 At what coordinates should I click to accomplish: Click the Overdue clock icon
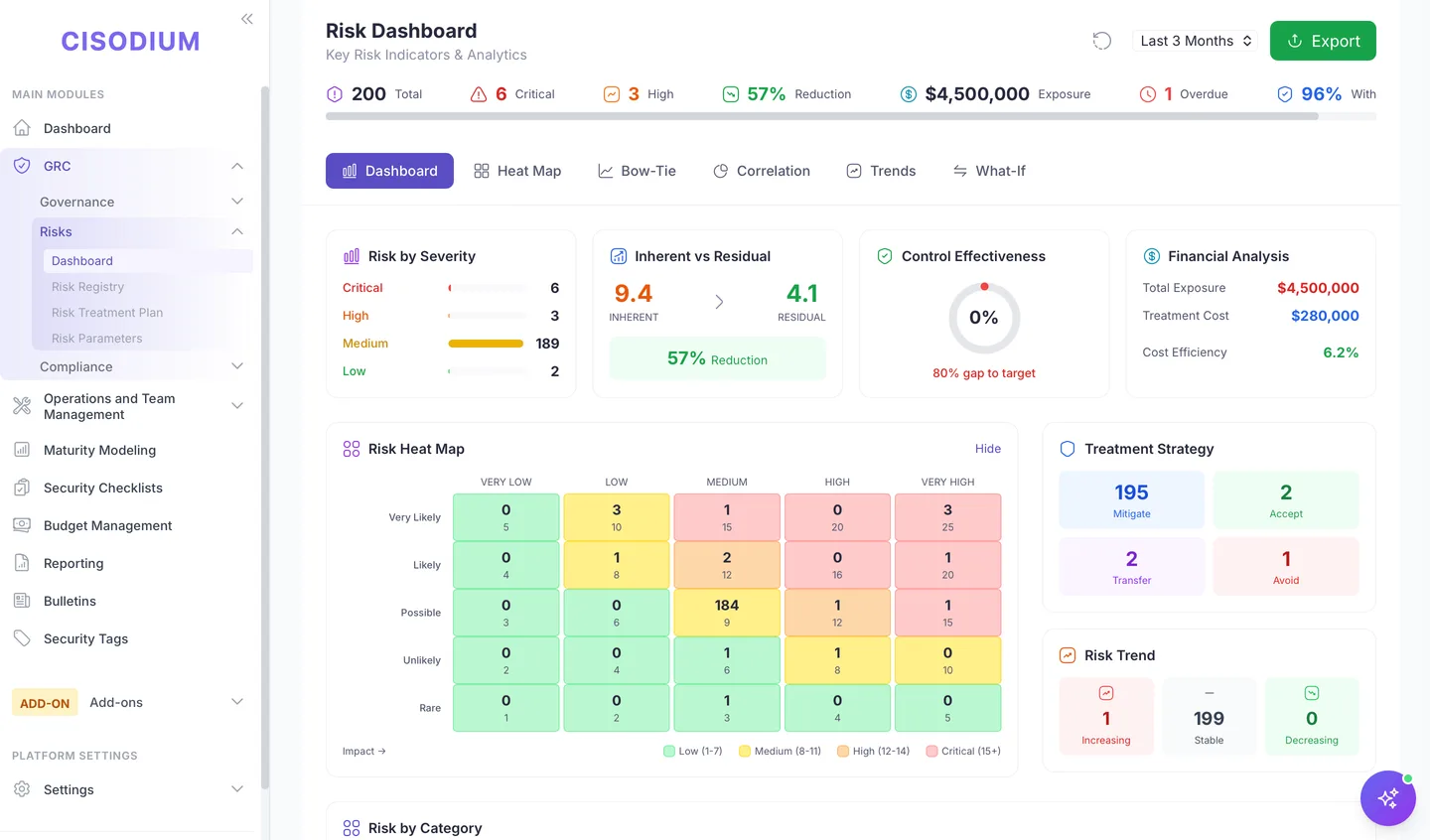coord(1148,94)
